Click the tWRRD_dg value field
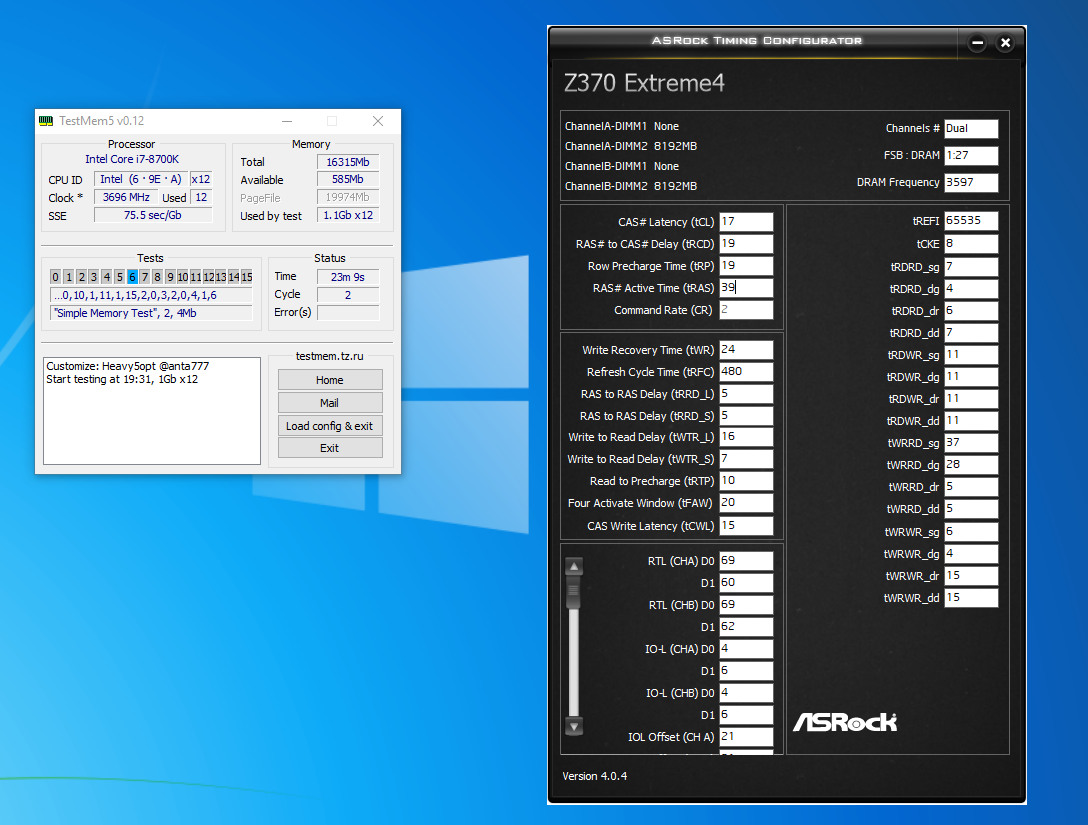Viewport: 1088px width, 825px height. tap(971, 465)
